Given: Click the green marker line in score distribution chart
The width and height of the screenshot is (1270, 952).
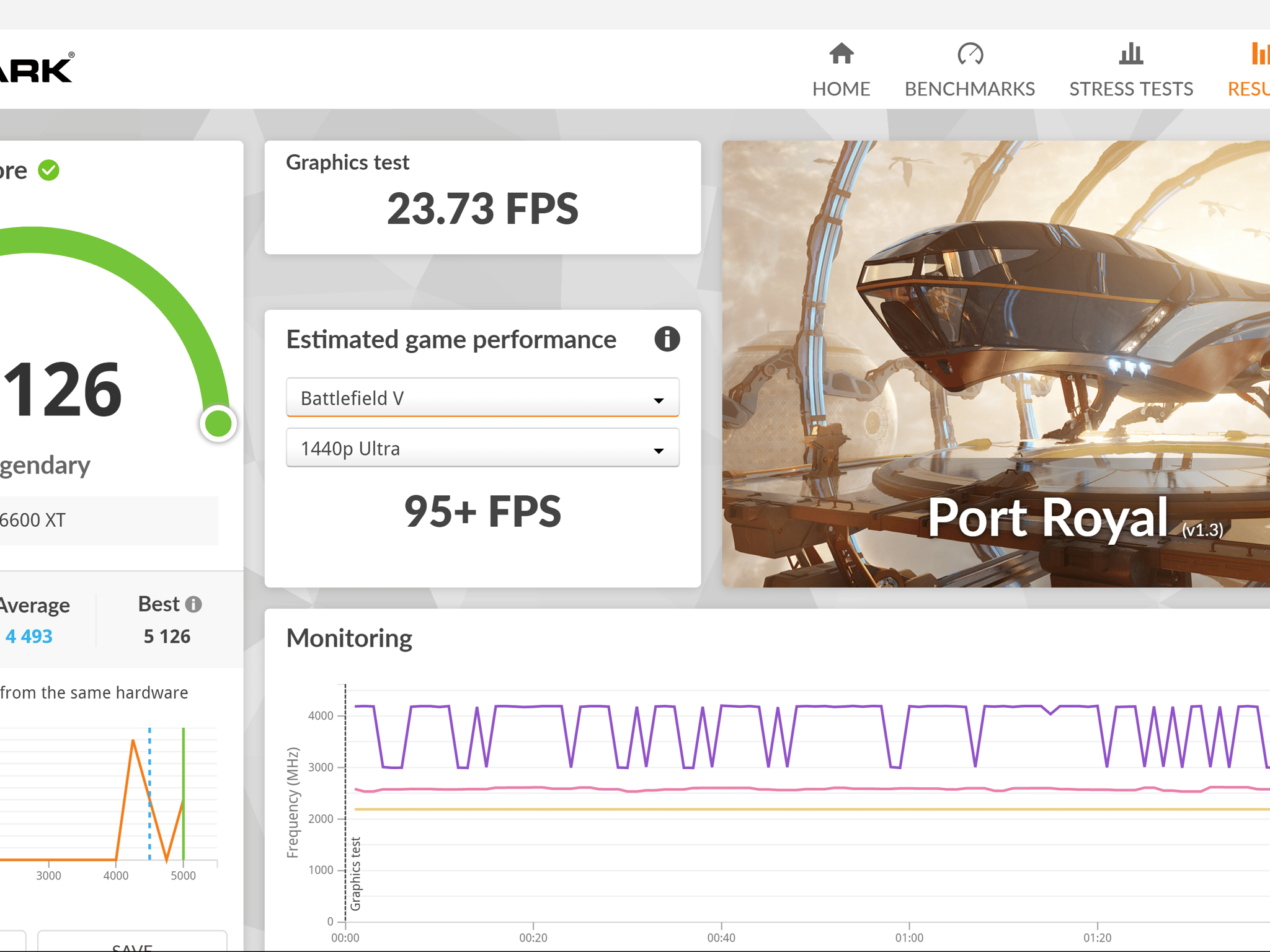Looking at the screenshot, I should point(184,793).
